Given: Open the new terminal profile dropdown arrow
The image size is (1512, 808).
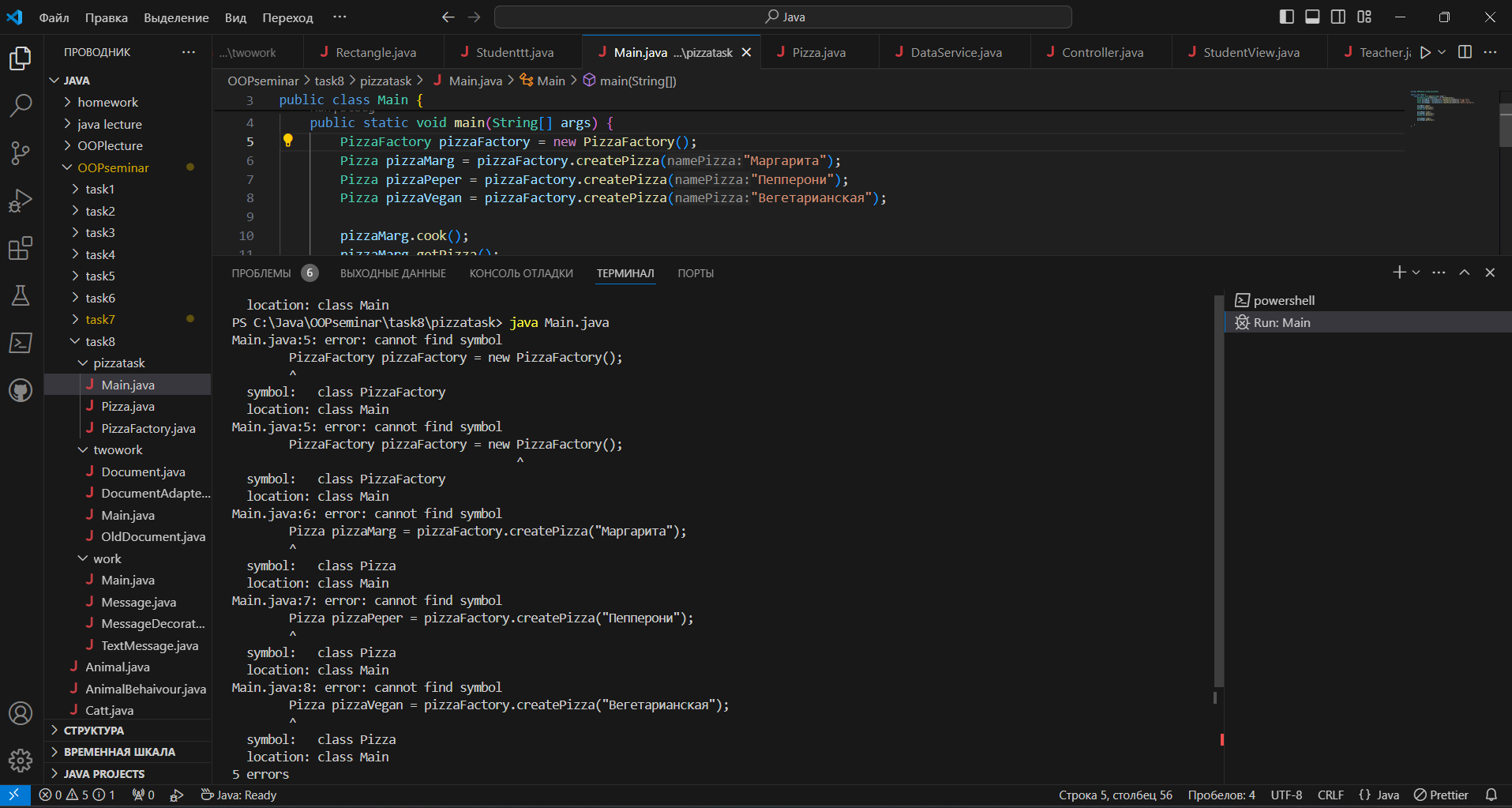Looking at the screenshot, I should point(1416,272).
